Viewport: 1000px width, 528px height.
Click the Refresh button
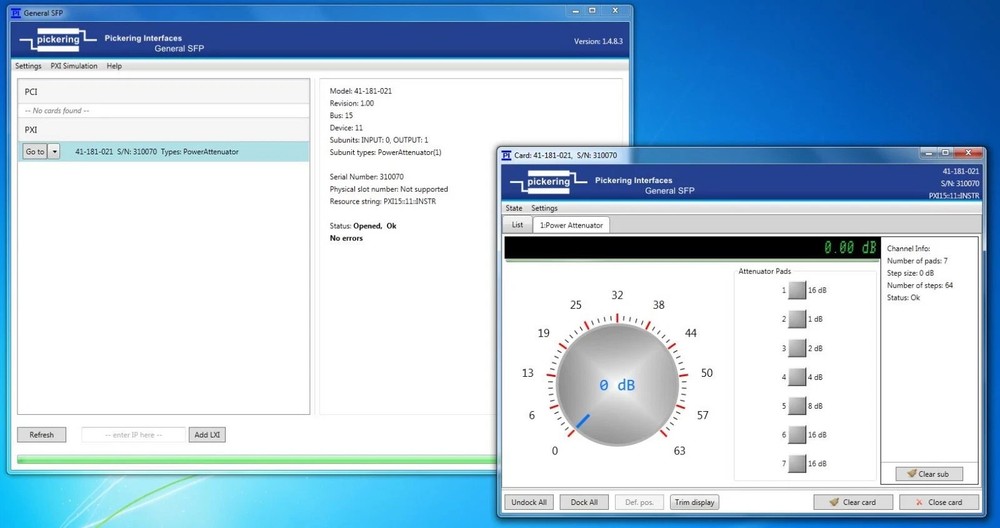pos(41,435)
